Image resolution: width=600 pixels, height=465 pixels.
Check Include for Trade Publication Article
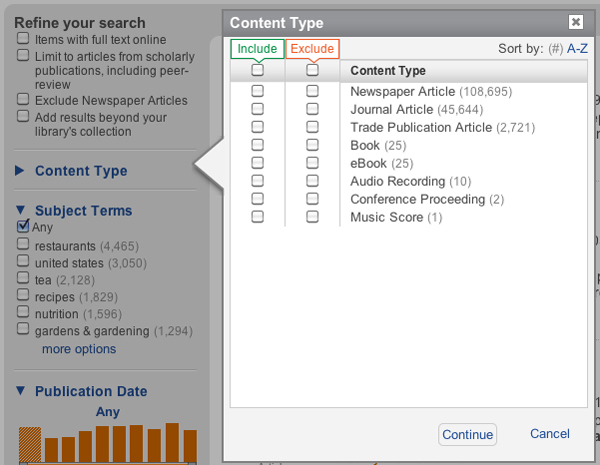point(258,127)
